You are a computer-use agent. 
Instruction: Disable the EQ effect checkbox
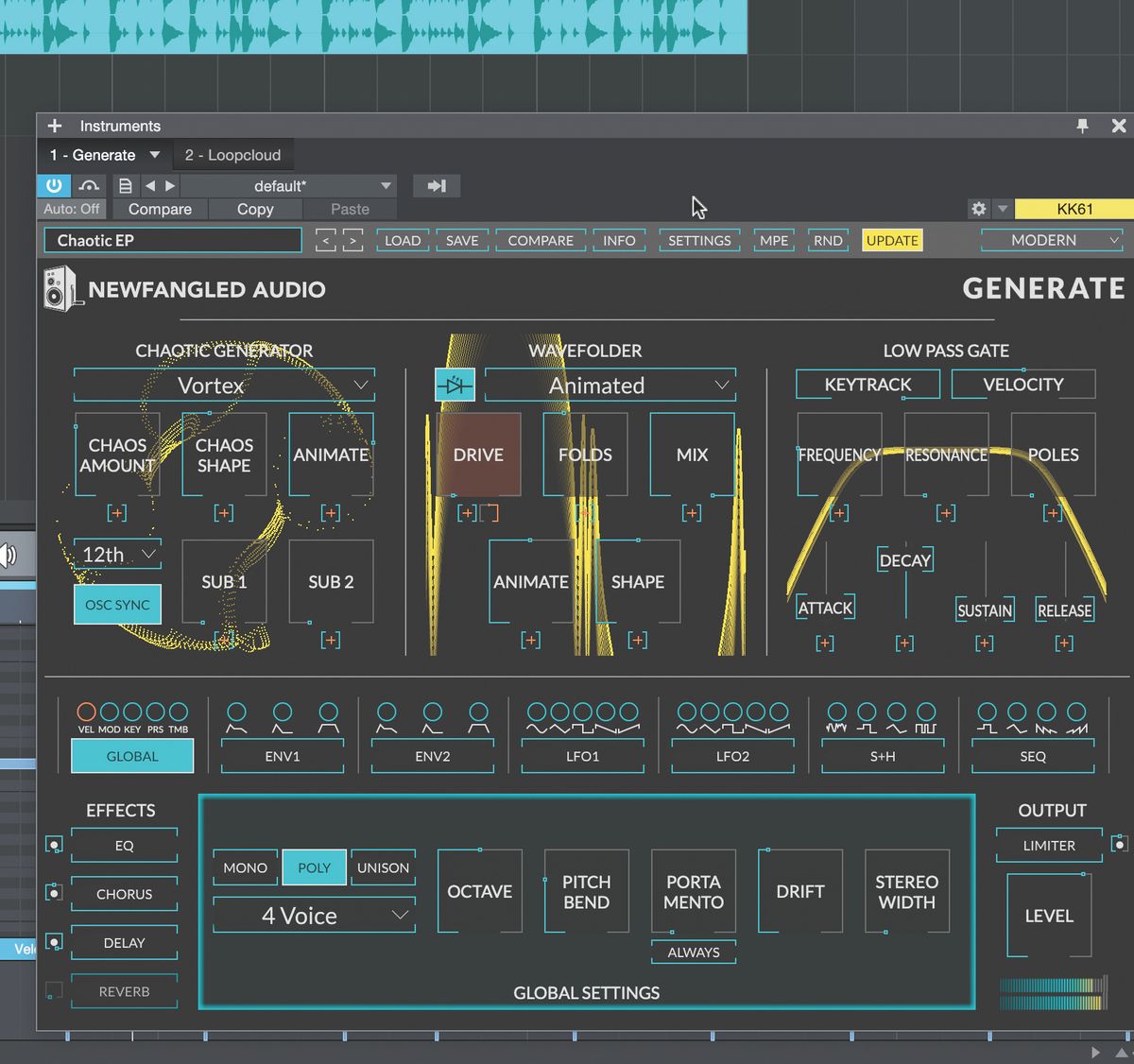tap(54, 845)
